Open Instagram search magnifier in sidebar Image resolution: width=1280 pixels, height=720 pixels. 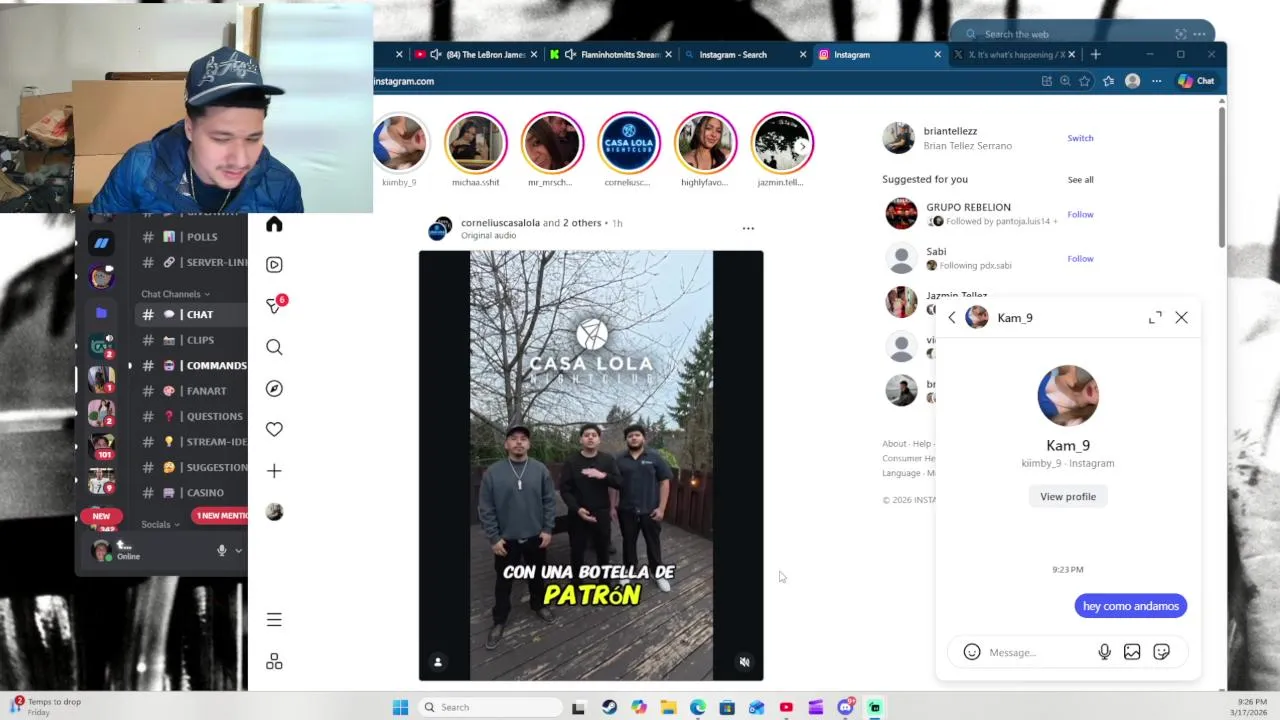274,347
